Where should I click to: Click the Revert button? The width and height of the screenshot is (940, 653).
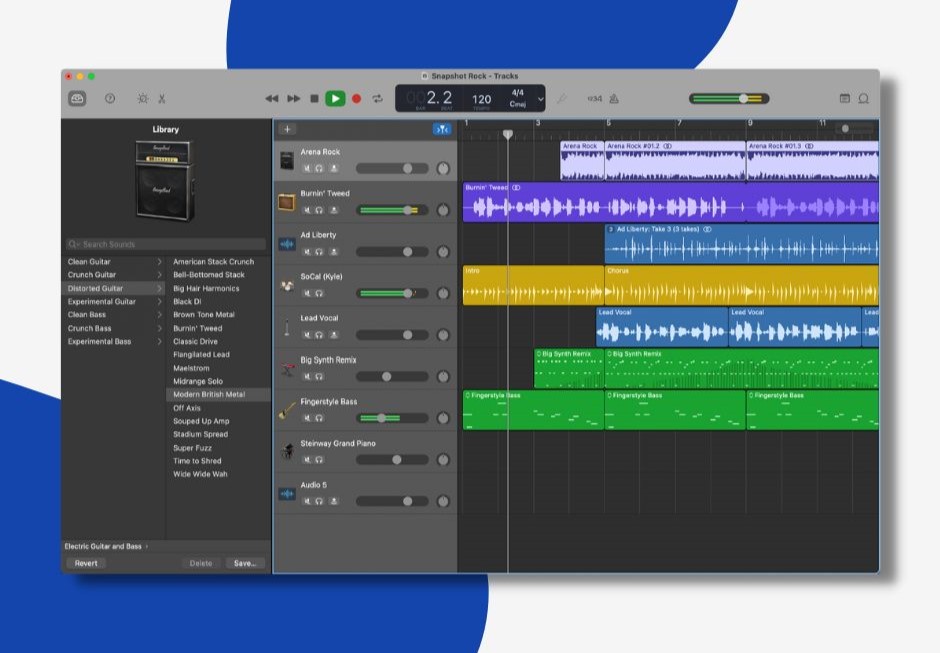tap(86, 563)
